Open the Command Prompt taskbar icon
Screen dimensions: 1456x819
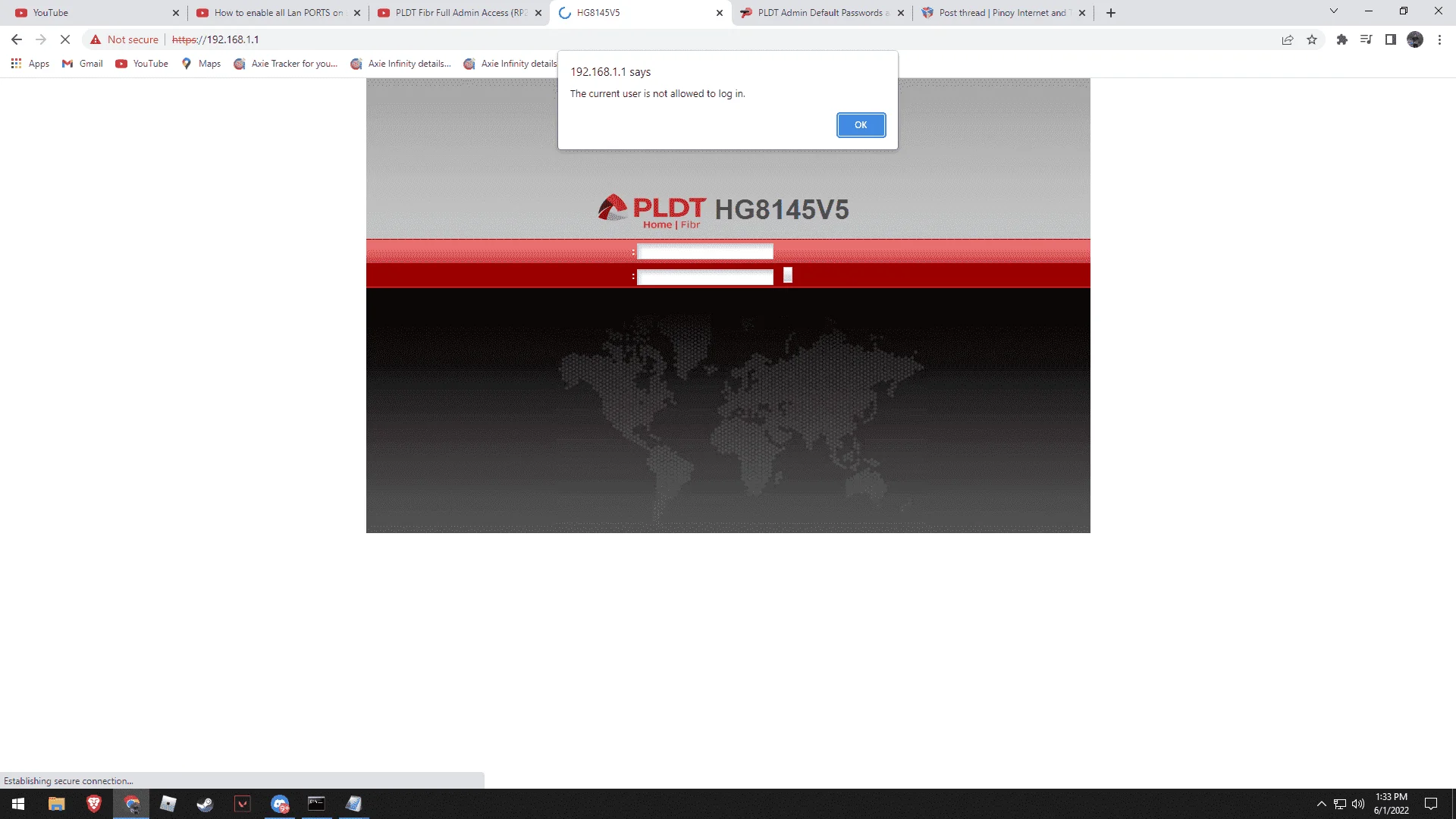[x=317, y=804]
